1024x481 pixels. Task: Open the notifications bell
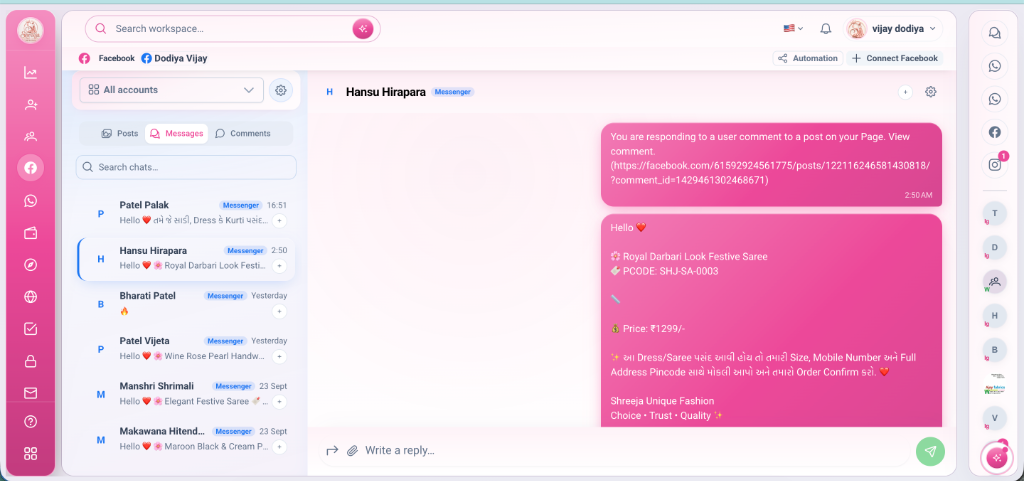825,29
